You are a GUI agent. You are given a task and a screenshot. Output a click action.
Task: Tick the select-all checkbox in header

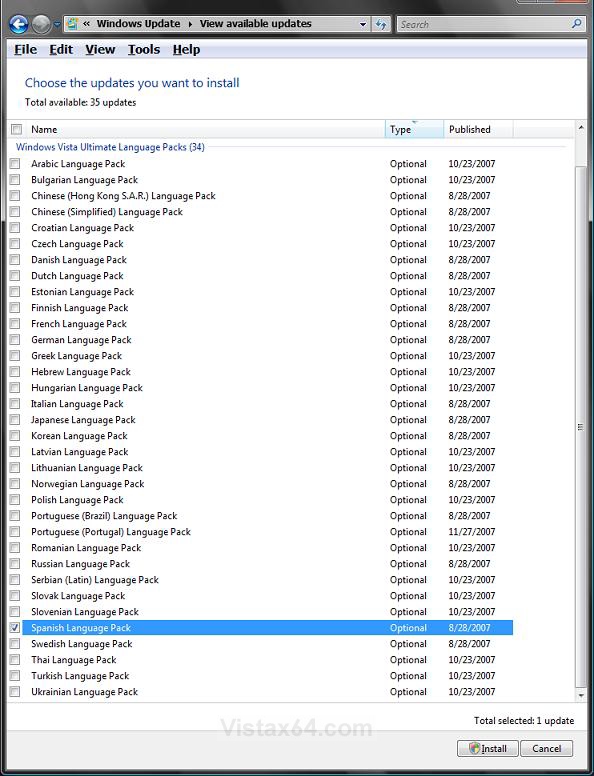point(16,129)
